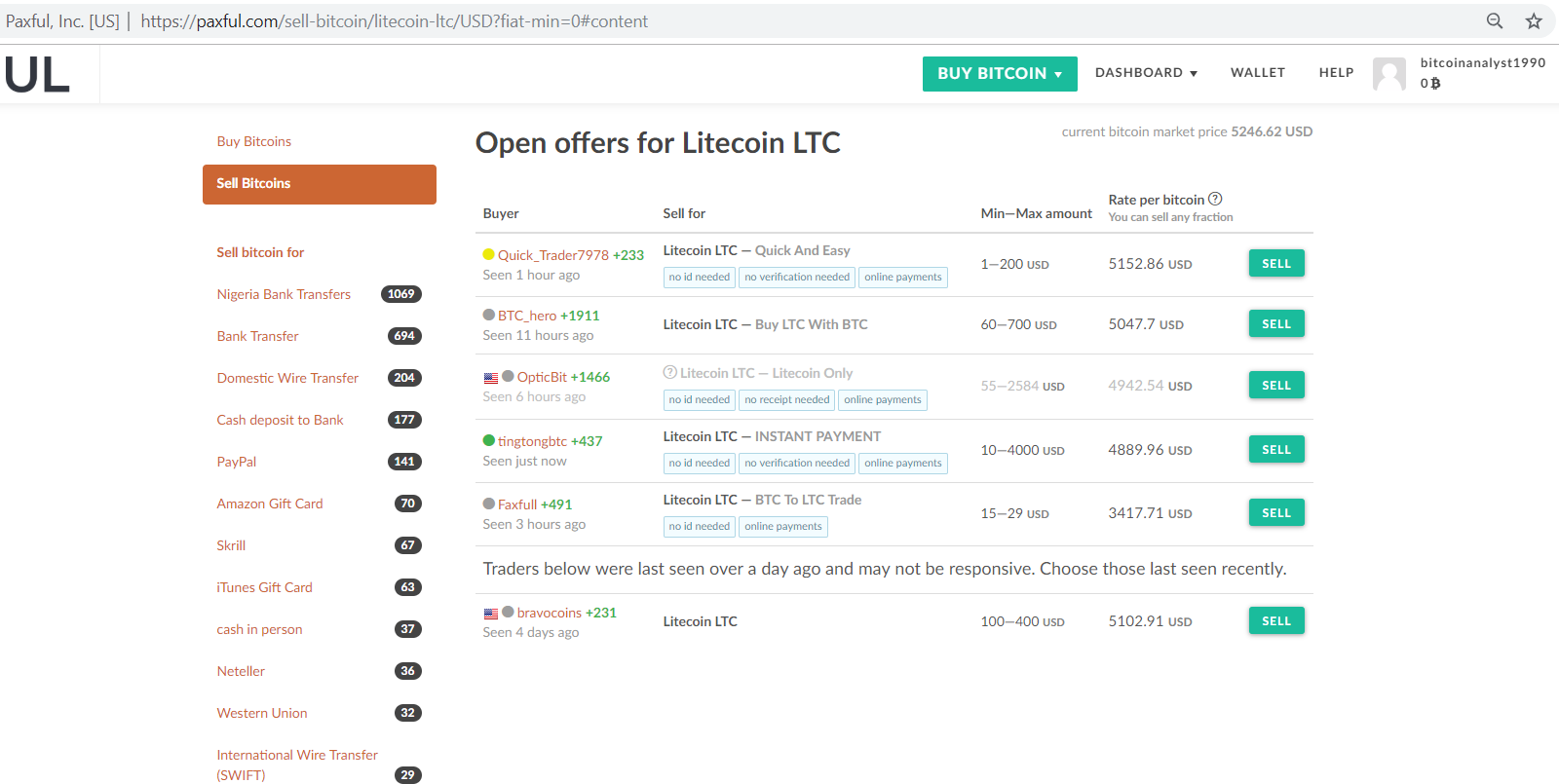1559x784 pixels.
Task: Click the 0 bitcoin wallet balance
Action: 1430,84
